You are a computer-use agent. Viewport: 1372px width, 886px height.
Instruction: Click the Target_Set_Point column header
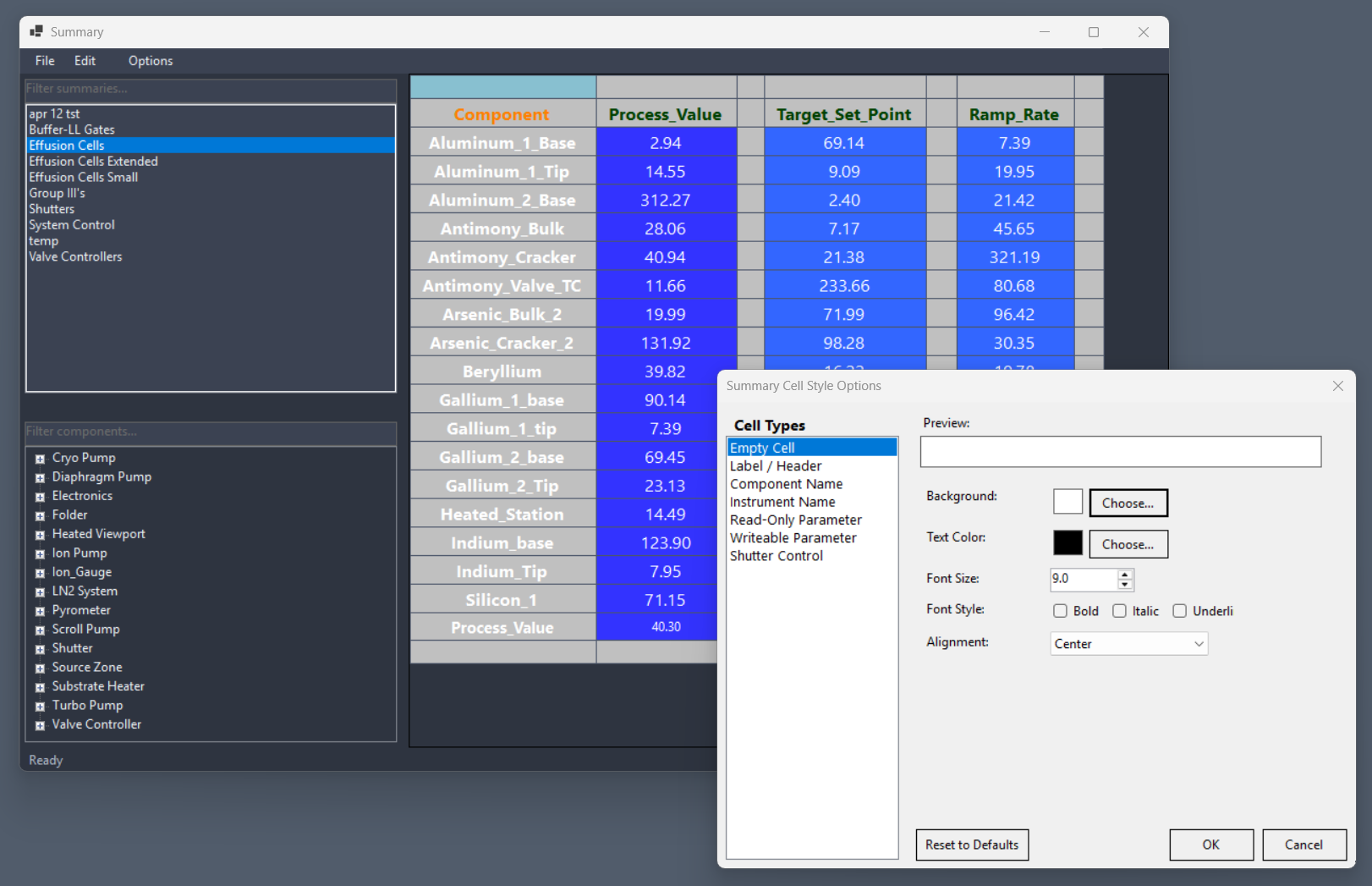[844, 114]
